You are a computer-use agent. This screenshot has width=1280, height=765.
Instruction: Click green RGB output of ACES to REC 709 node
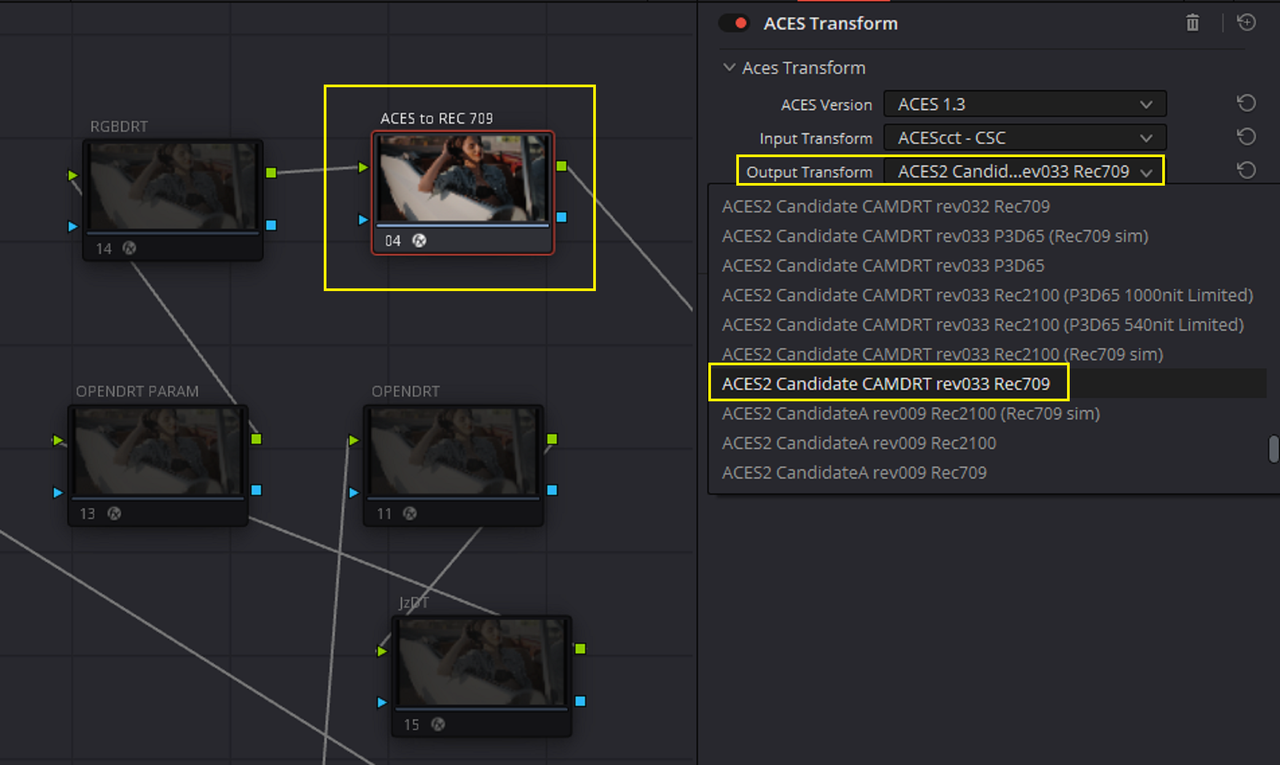561,165
